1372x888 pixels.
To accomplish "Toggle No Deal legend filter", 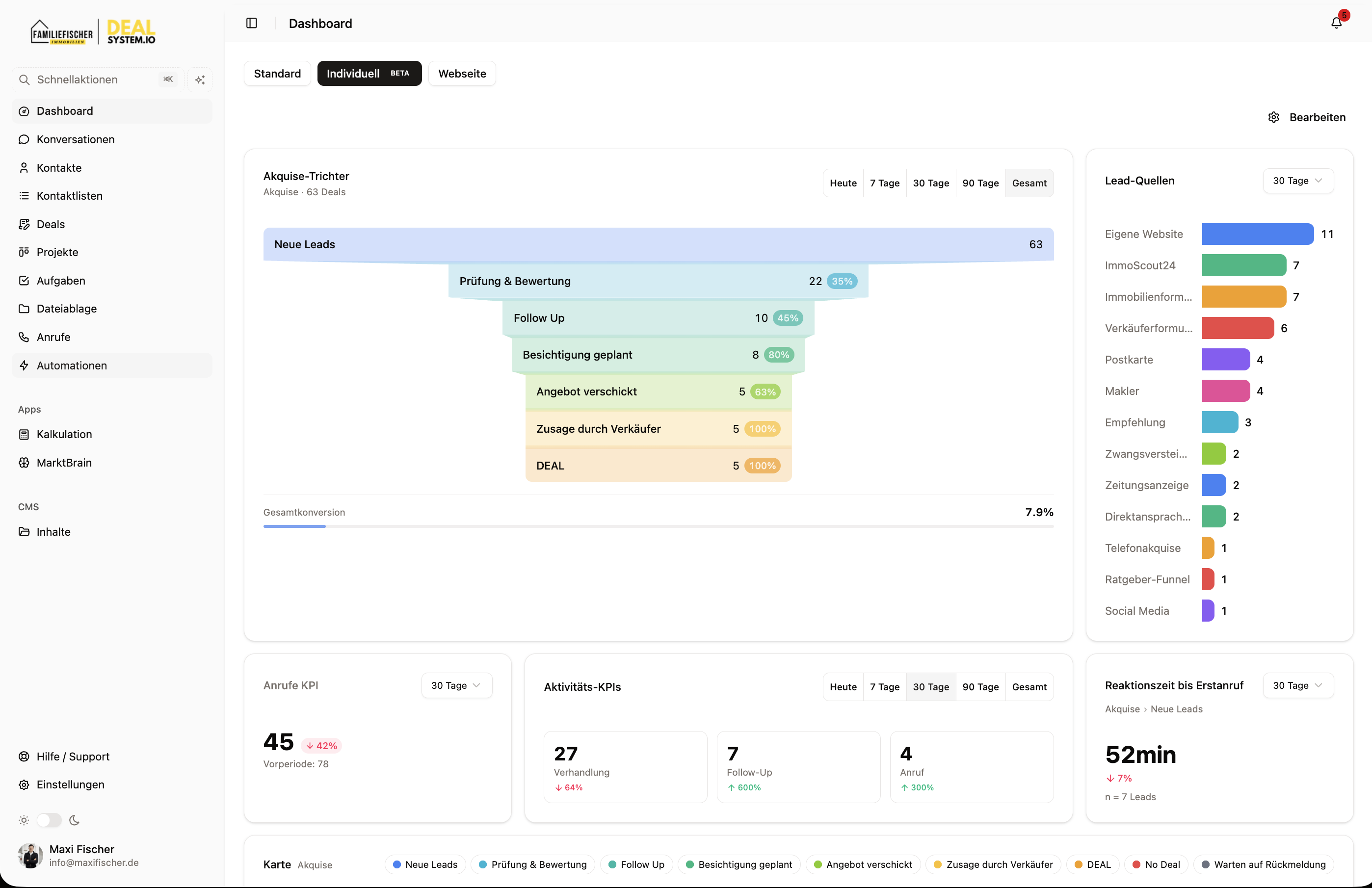I will (1157, 864).
